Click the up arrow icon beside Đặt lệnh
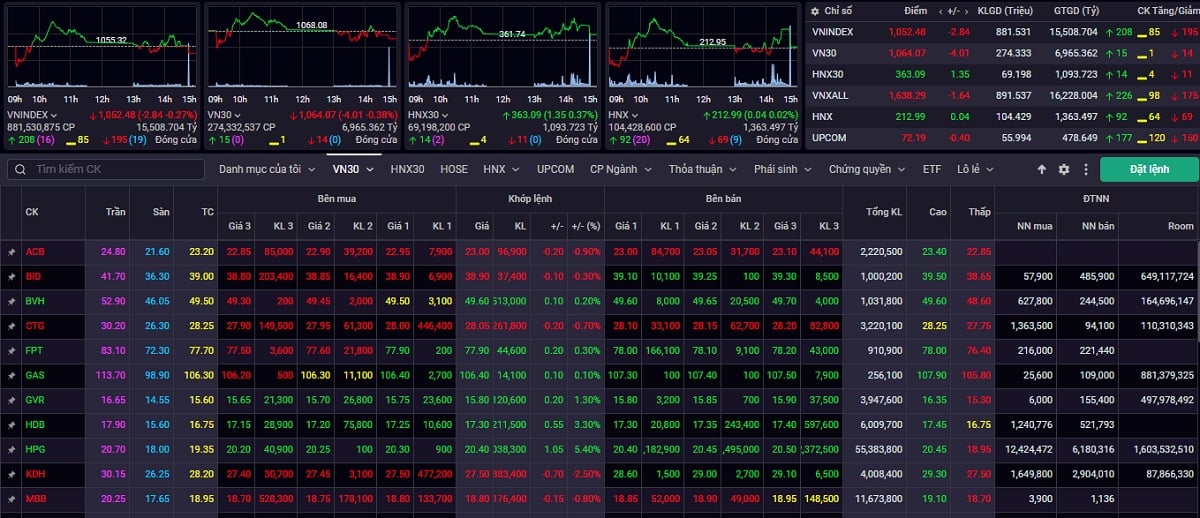Screen dimensions: 1200x518 coord(1042,169)
